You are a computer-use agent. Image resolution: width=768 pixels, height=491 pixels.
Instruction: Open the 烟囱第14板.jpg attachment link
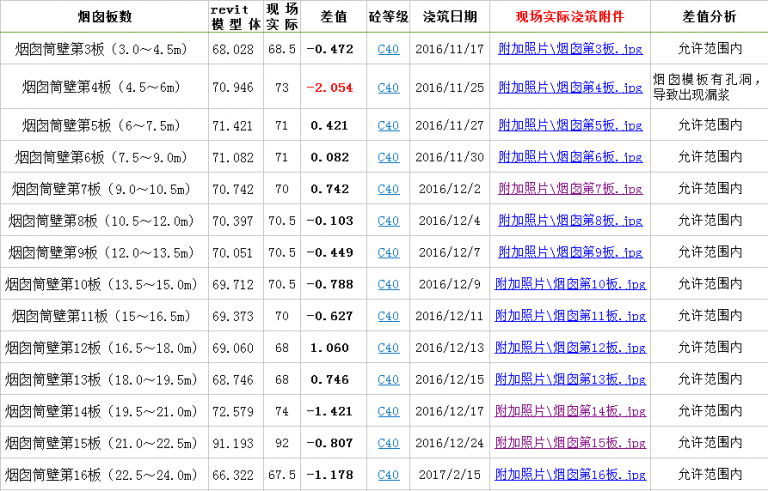(570, 411)
